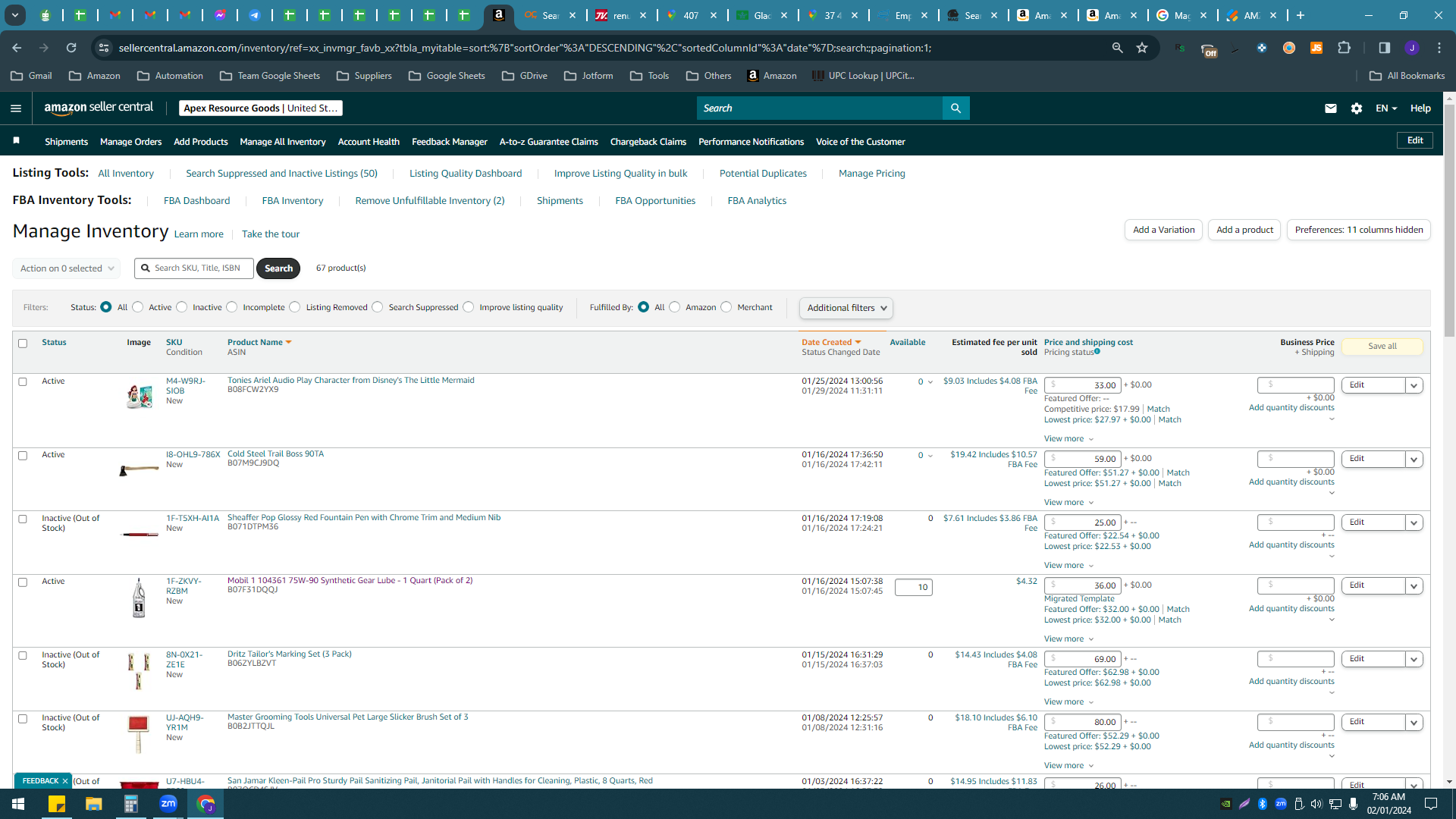Click the Tonies Ariel product thumbnail
The image size is (1456, 819).
[x=140, y=396]
